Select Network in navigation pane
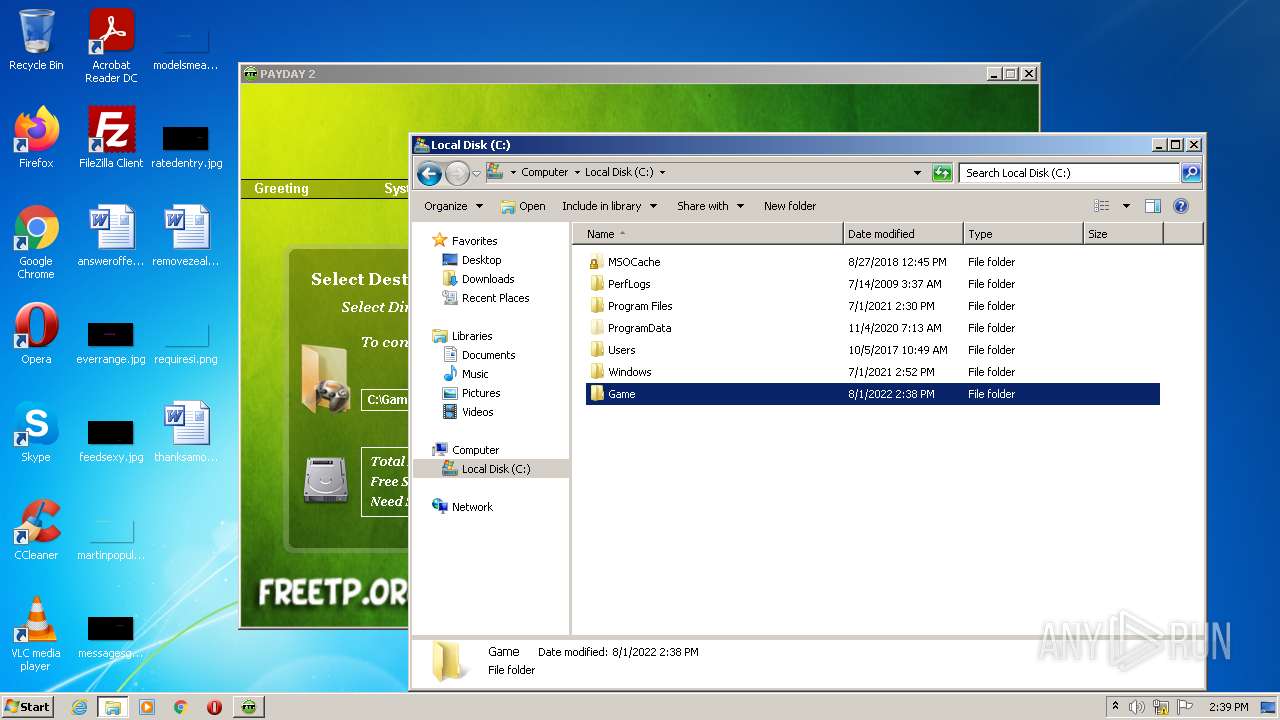This screenshot has width=1280, height=720. pos(472,507)
